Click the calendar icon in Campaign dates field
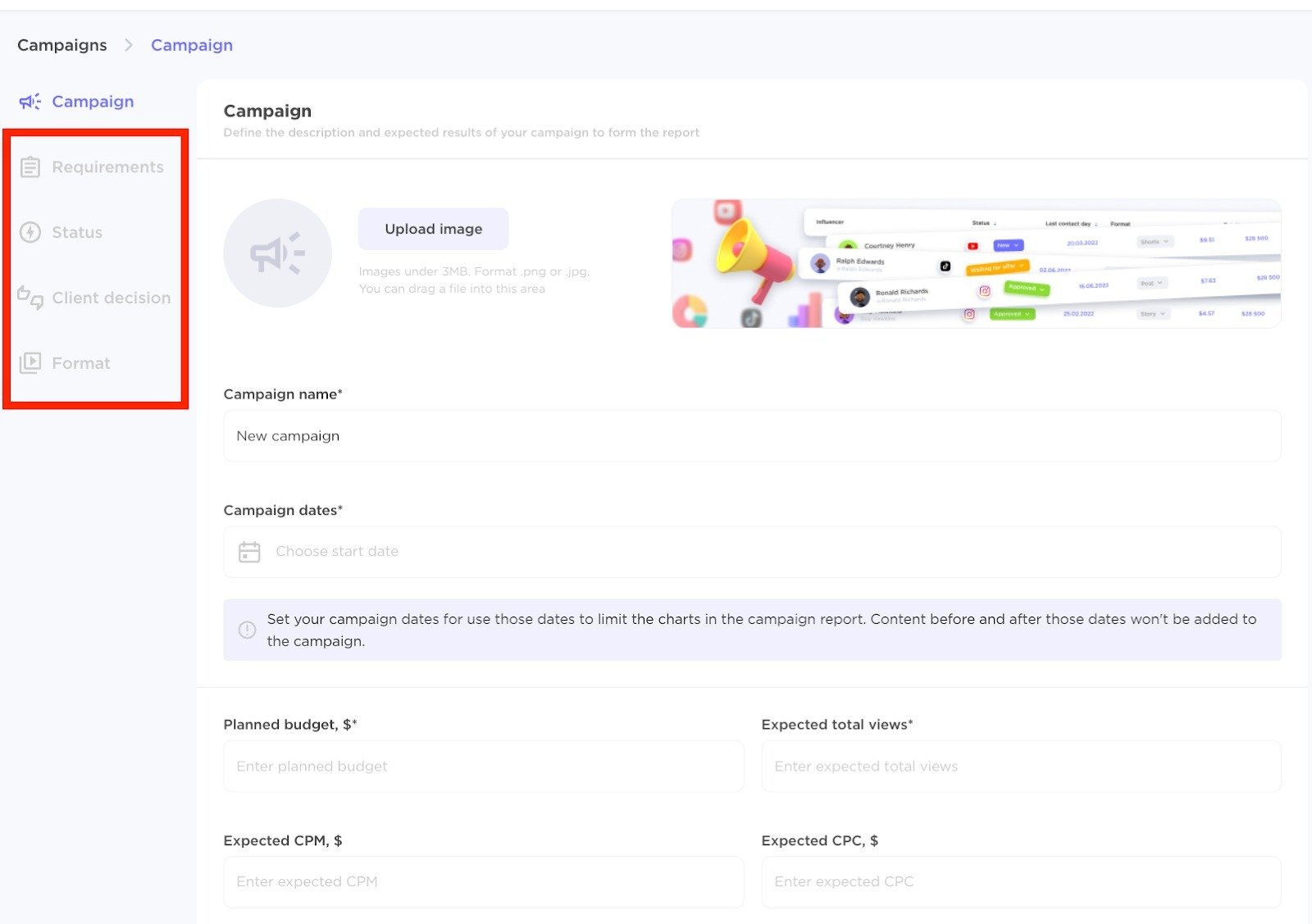 250,551
